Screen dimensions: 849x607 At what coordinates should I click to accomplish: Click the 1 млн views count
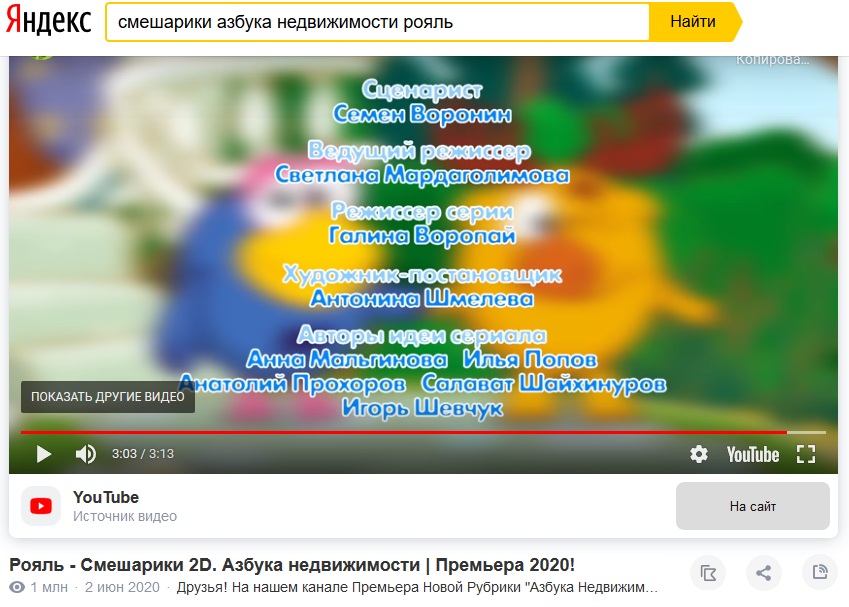coord(49,588)
